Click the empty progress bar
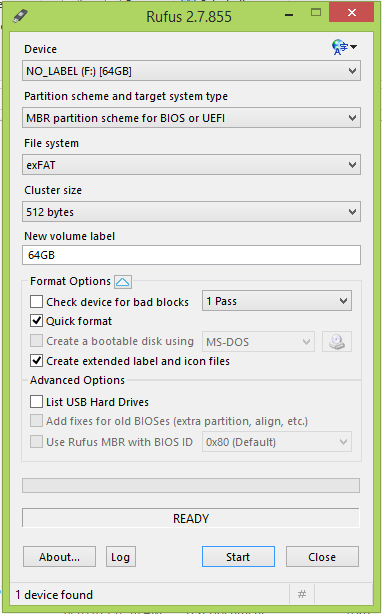382x614 pixels. (191, 486)
